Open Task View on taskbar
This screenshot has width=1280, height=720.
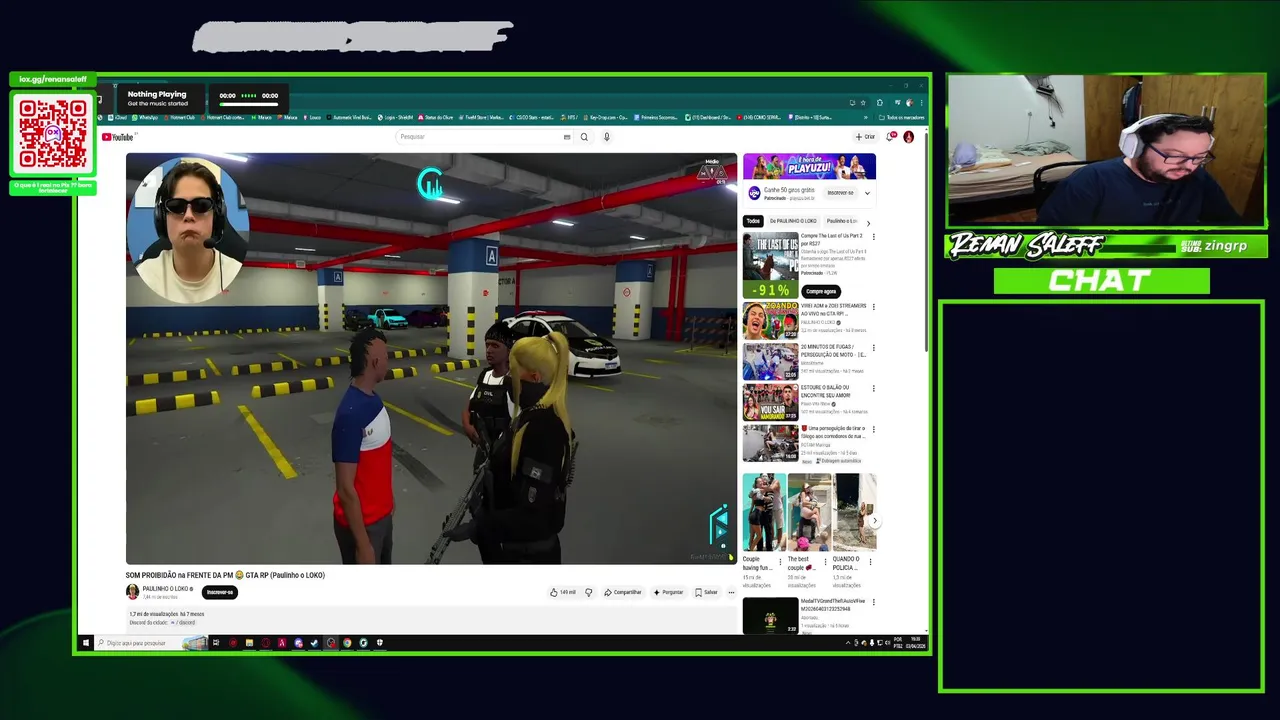coord(216,643)
